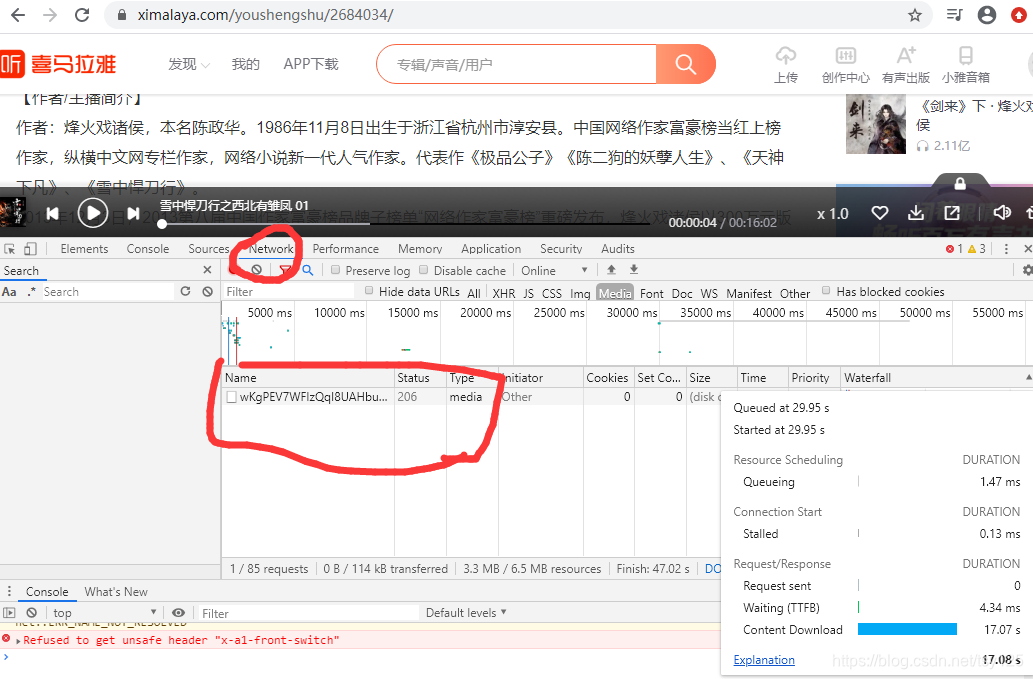The height and width of the screenshot is (679, 1033).
Task: Export HAR file download arrow
Action: 634,269
